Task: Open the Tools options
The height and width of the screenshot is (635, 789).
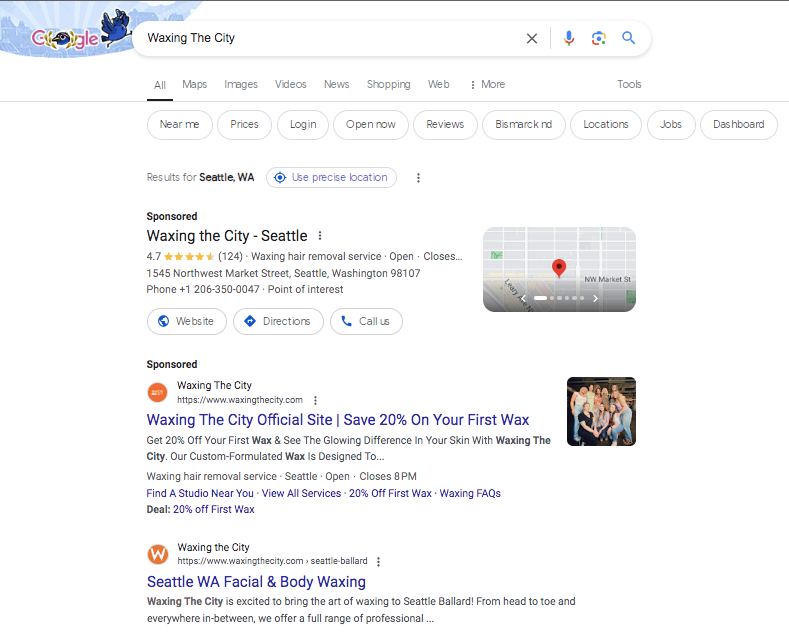Action: click(629, 85)
